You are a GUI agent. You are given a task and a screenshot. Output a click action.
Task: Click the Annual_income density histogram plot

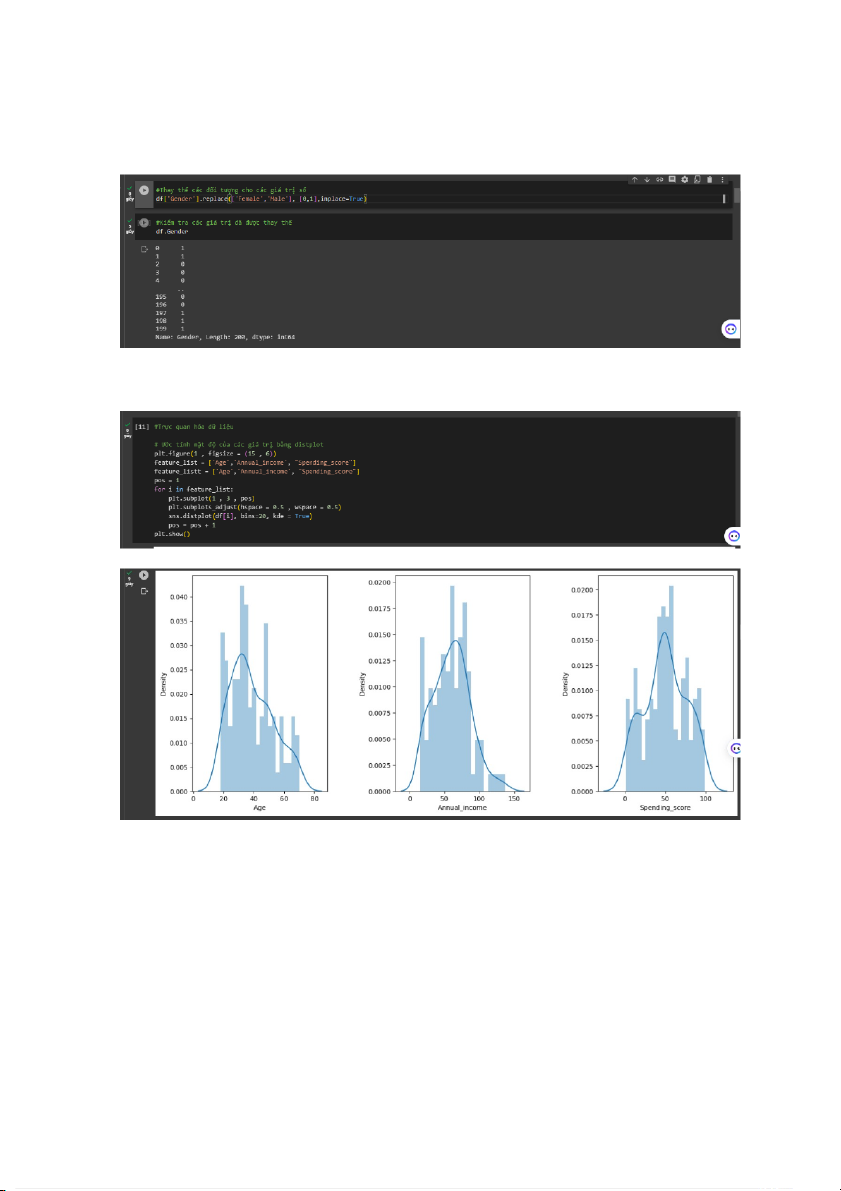tap(463, 683)
